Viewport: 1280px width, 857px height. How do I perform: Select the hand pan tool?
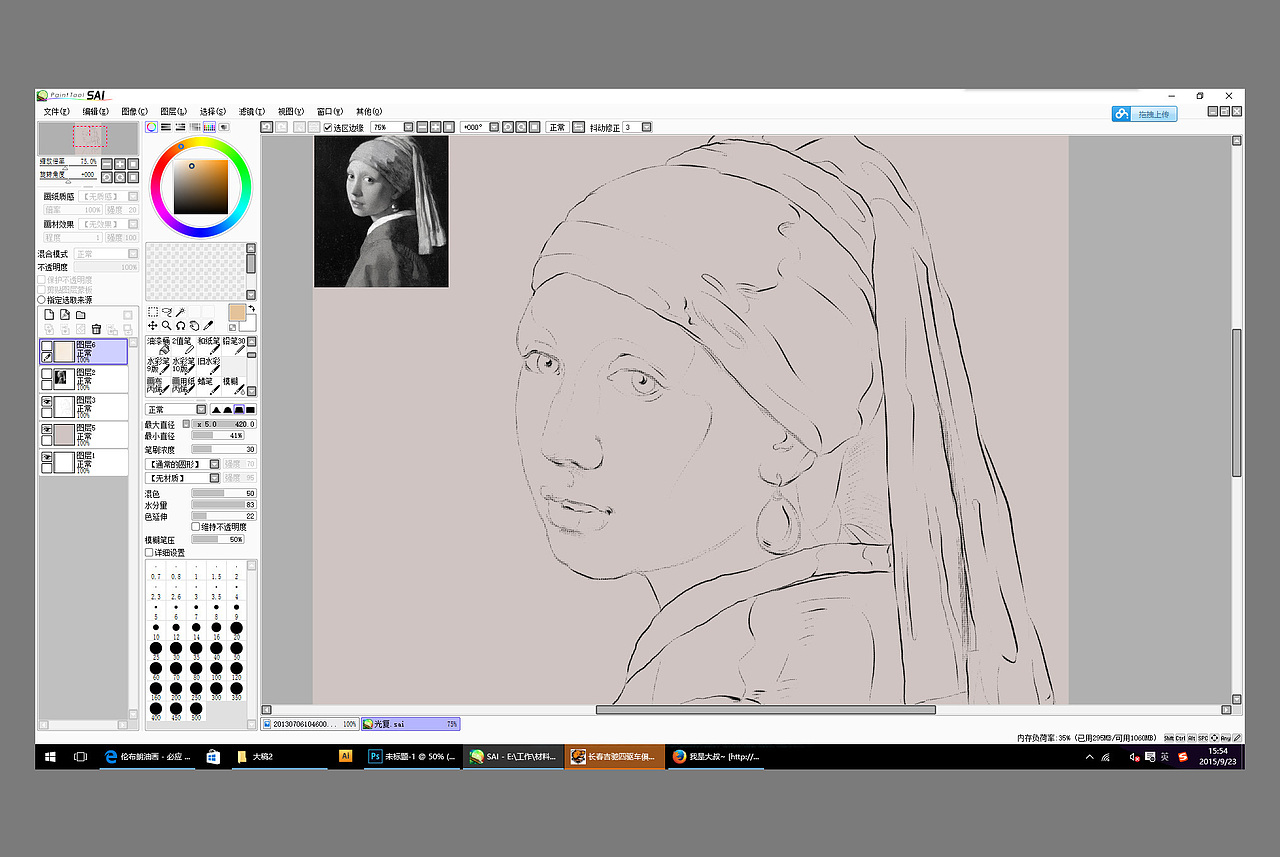pos(194,326)
